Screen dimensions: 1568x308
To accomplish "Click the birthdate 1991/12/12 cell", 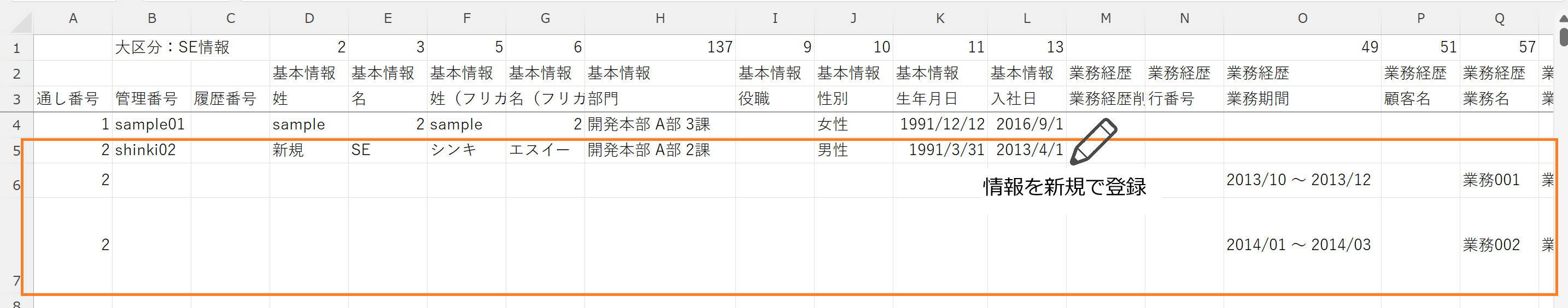I will (941, 125).
